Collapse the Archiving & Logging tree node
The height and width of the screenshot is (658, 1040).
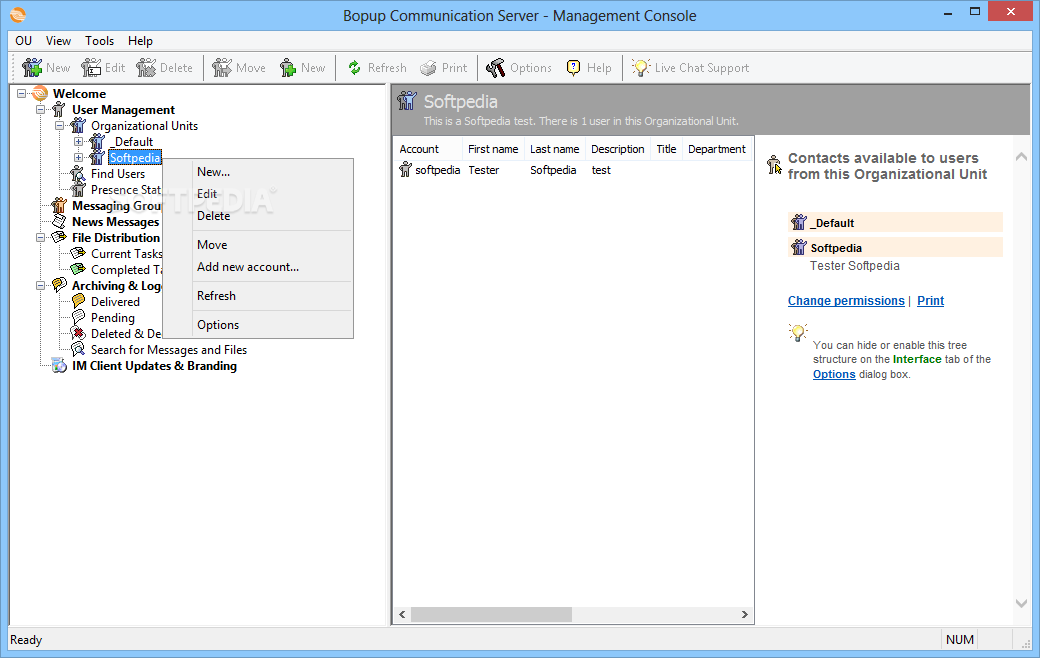(x=40, y=286)
